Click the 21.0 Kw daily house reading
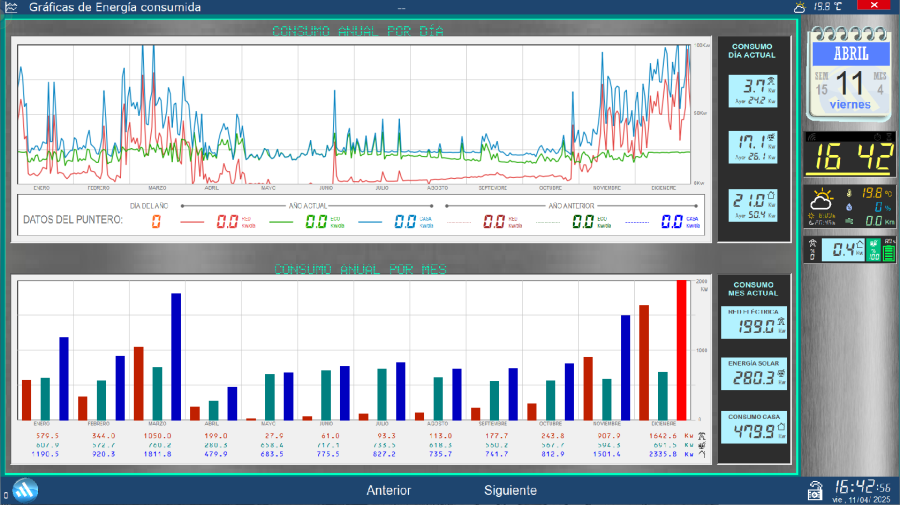Screen dimensions: 900x505 753,204
